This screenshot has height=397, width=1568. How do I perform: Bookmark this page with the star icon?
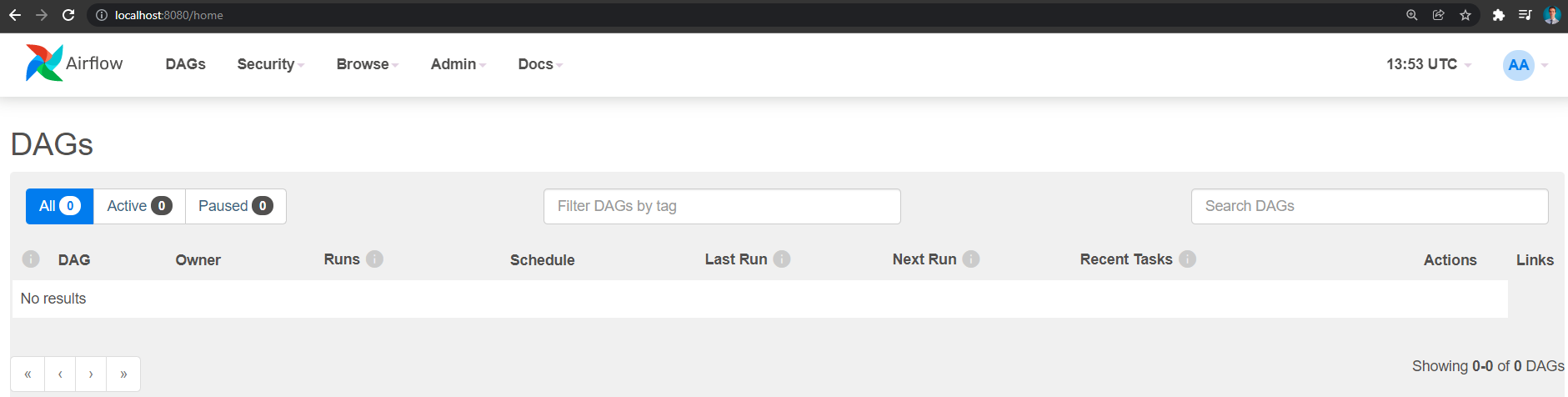point(1465,15)
